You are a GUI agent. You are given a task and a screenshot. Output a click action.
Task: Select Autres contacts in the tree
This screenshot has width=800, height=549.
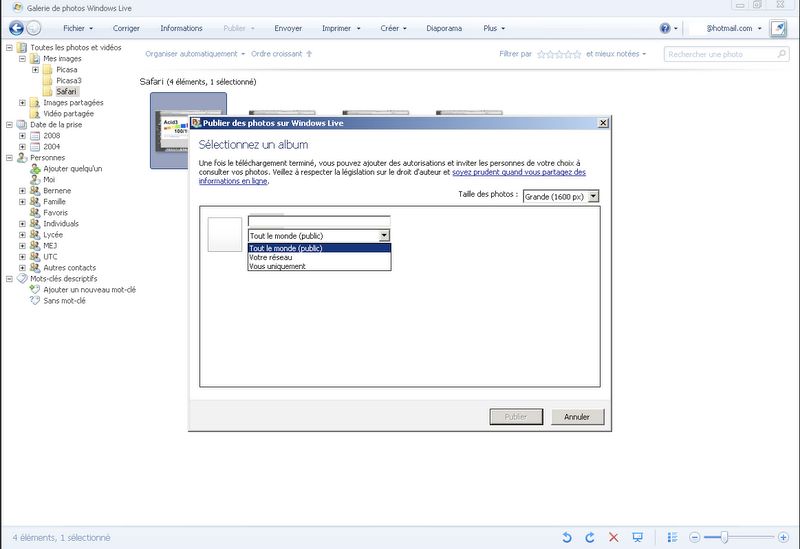coord(69,267)
